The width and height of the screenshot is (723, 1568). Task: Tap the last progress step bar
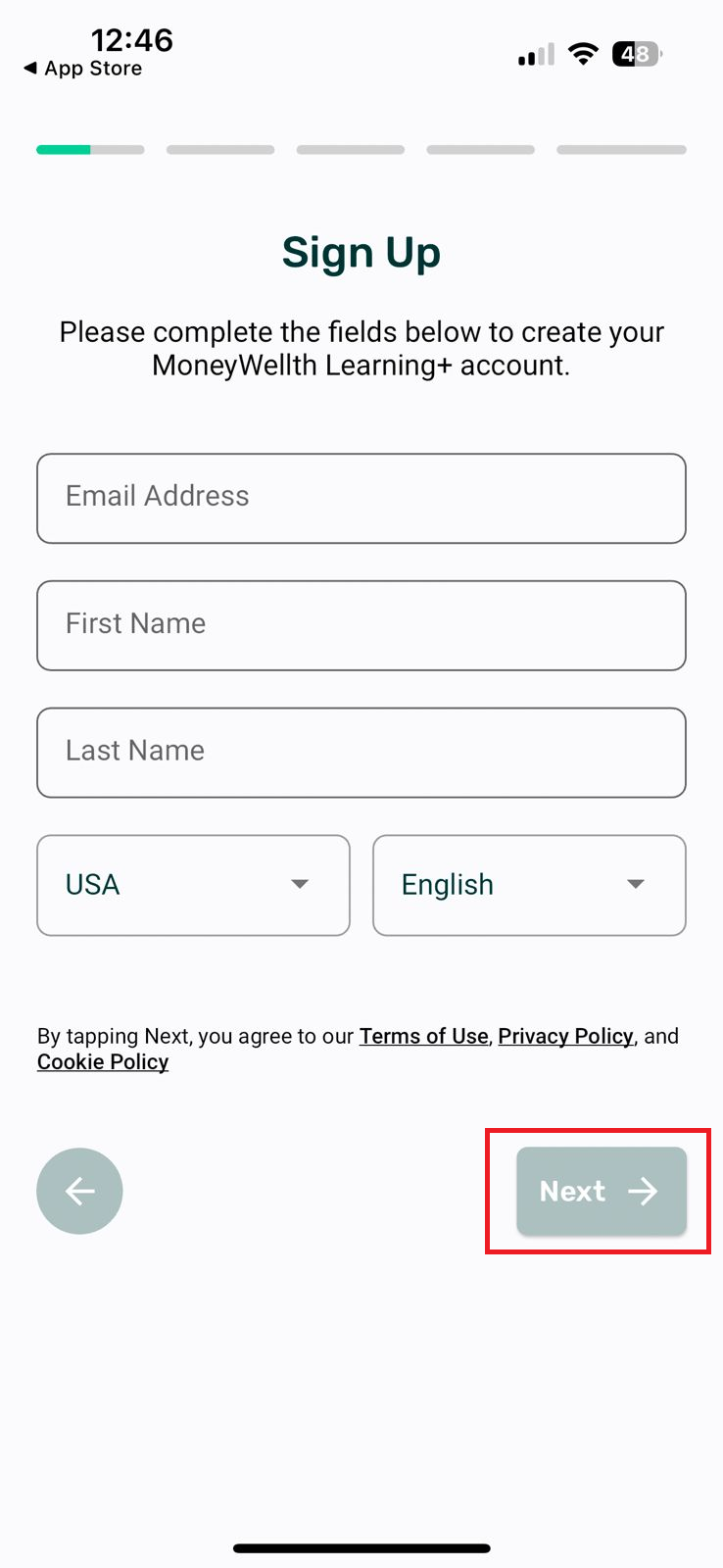pyautogui.click(x=621, y=150)
